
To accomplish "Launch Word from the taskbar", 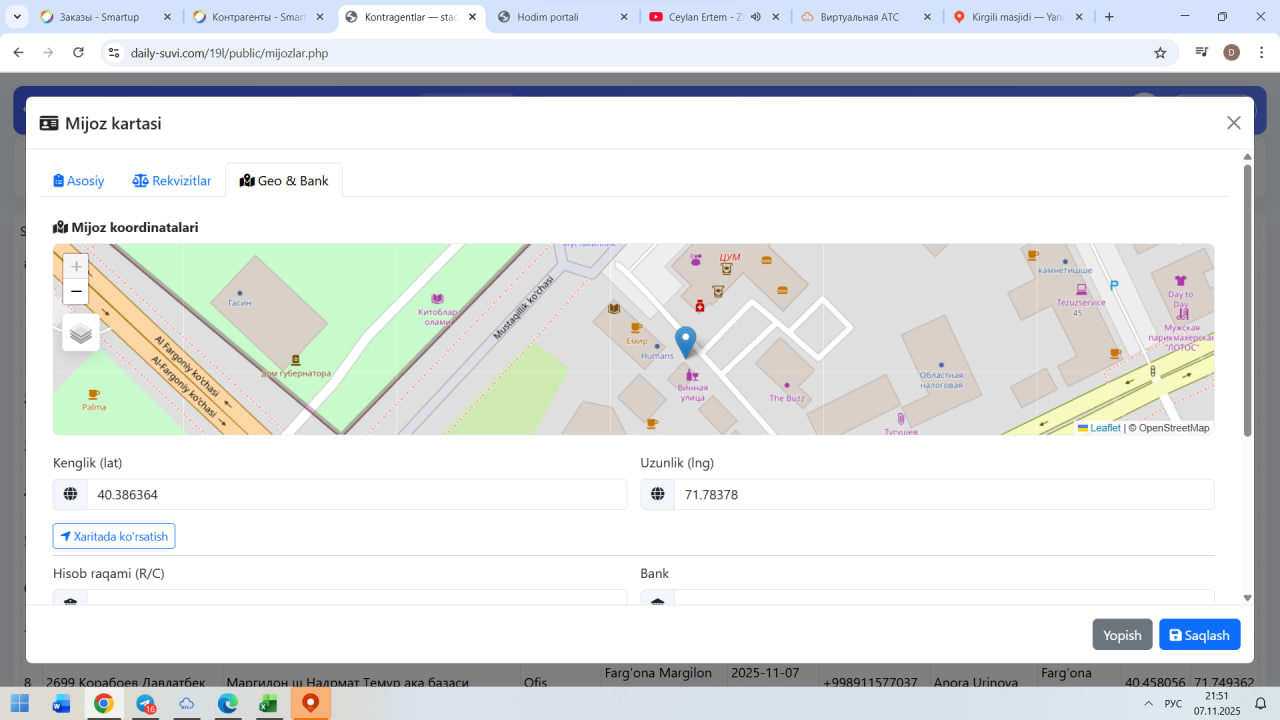I will pyautogui.click(x=62, y=703).
